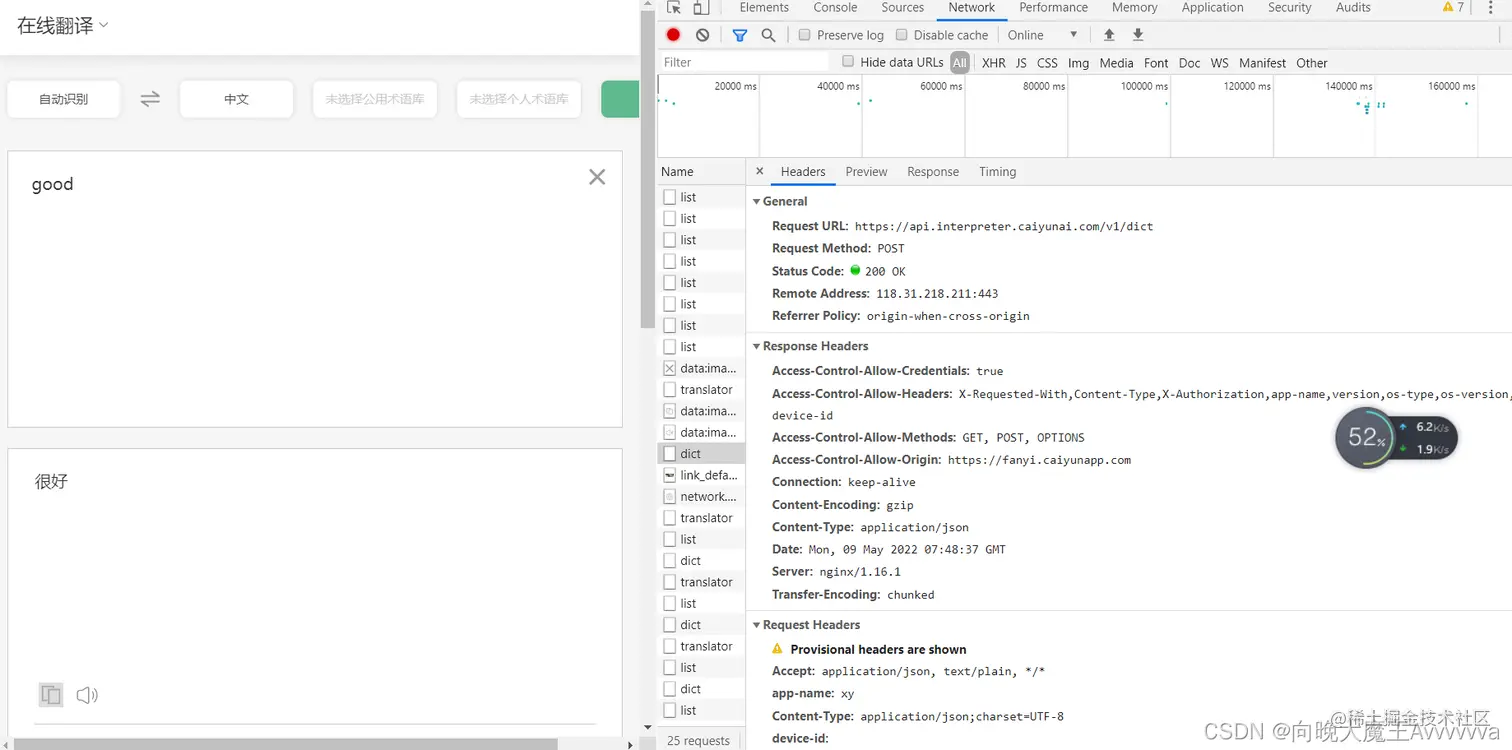Switch to the Console panel
This screenshot has height=750, width=1512.
pos(835,7)
